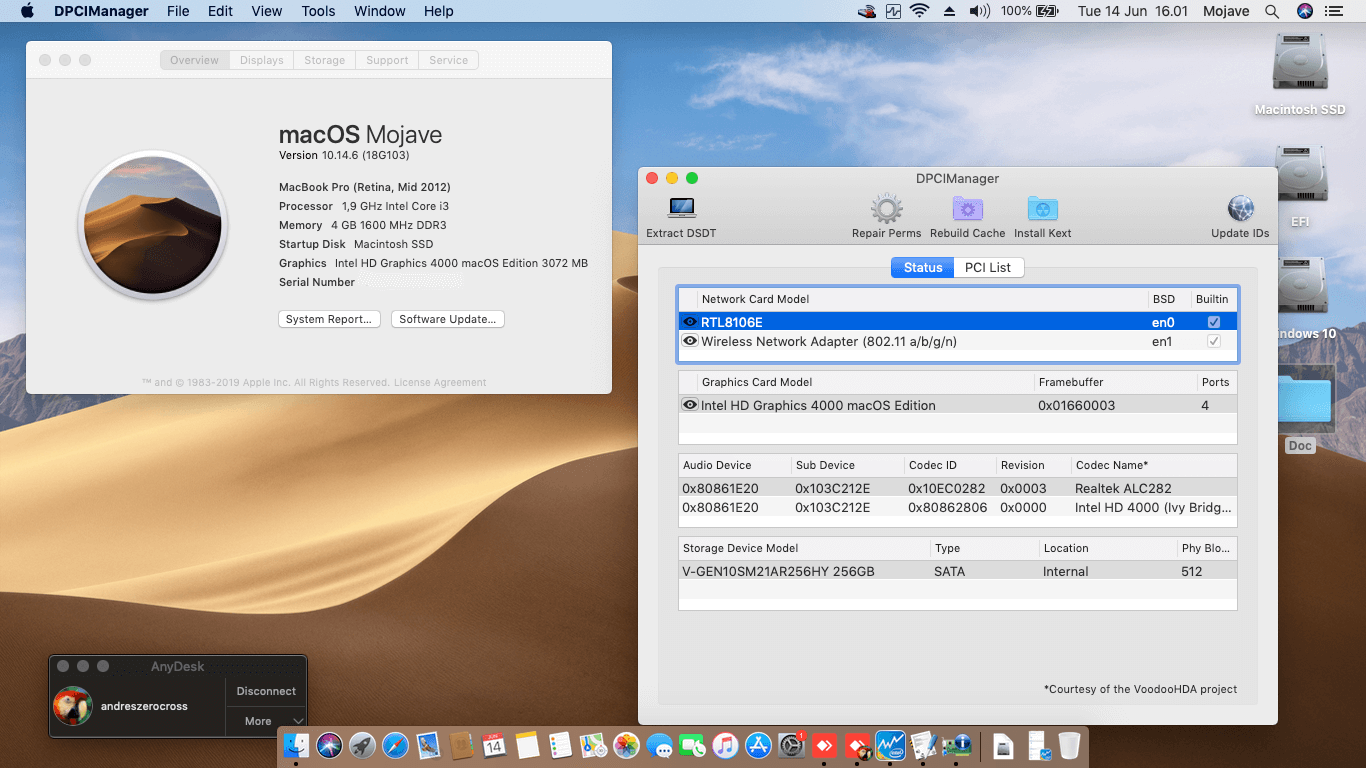Open iTunes from the Dock
The width and height of the screenshot is (1366, 768).
(725, 745)
